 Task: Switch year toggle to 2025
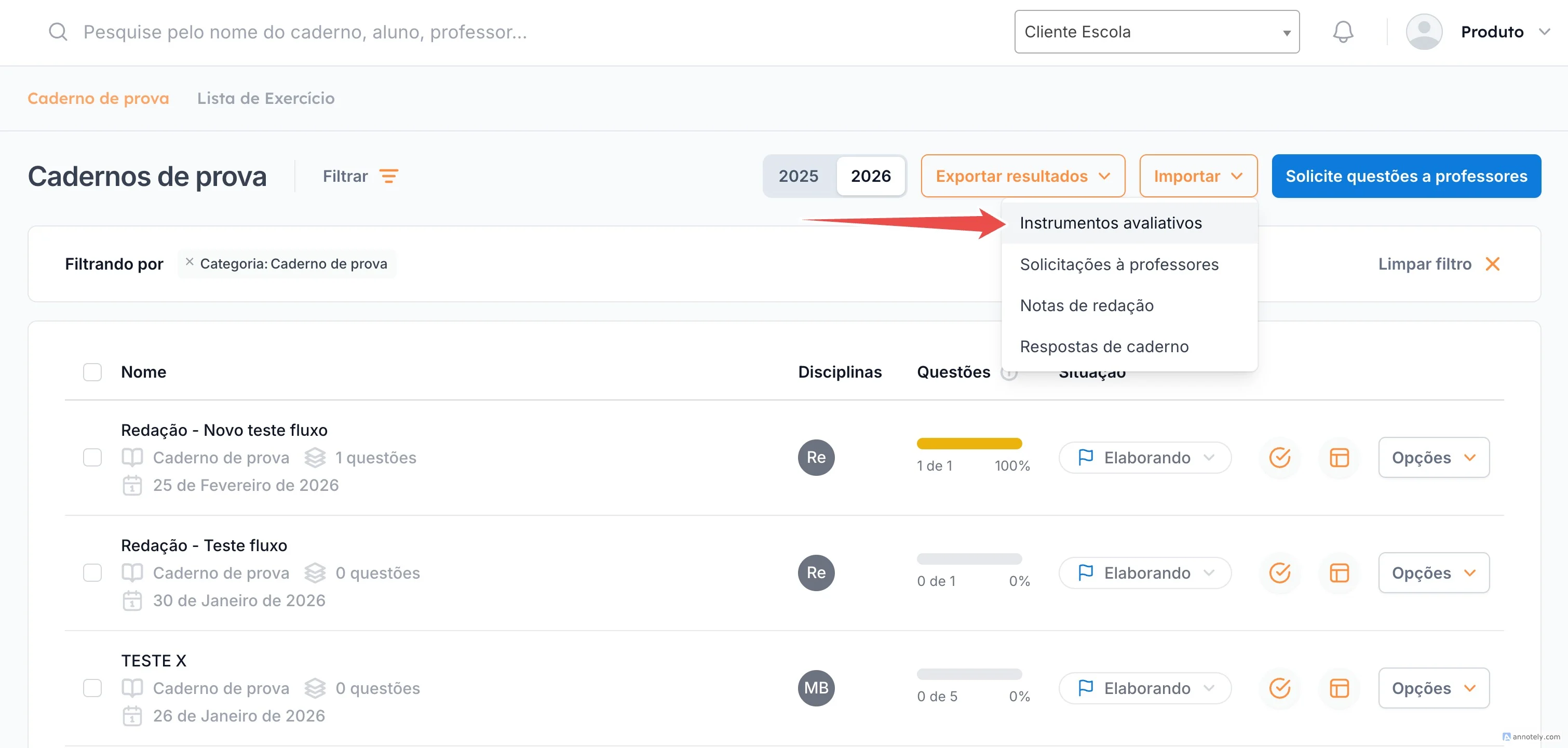coord(798,176)
